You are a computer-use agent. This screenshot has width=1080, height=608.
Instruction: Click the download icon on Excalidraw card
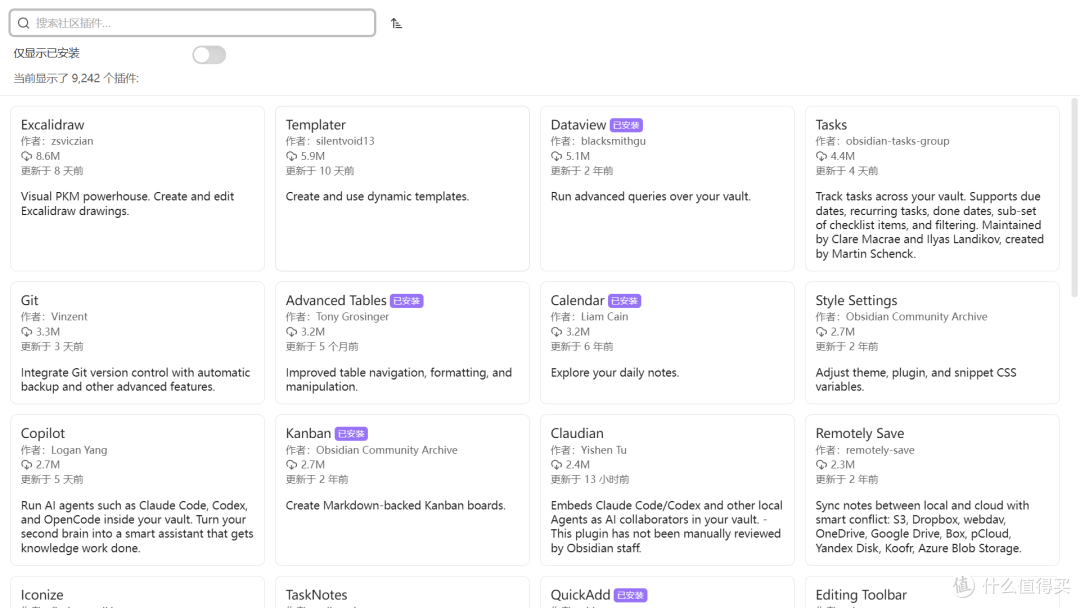click(x=26, y=156)
